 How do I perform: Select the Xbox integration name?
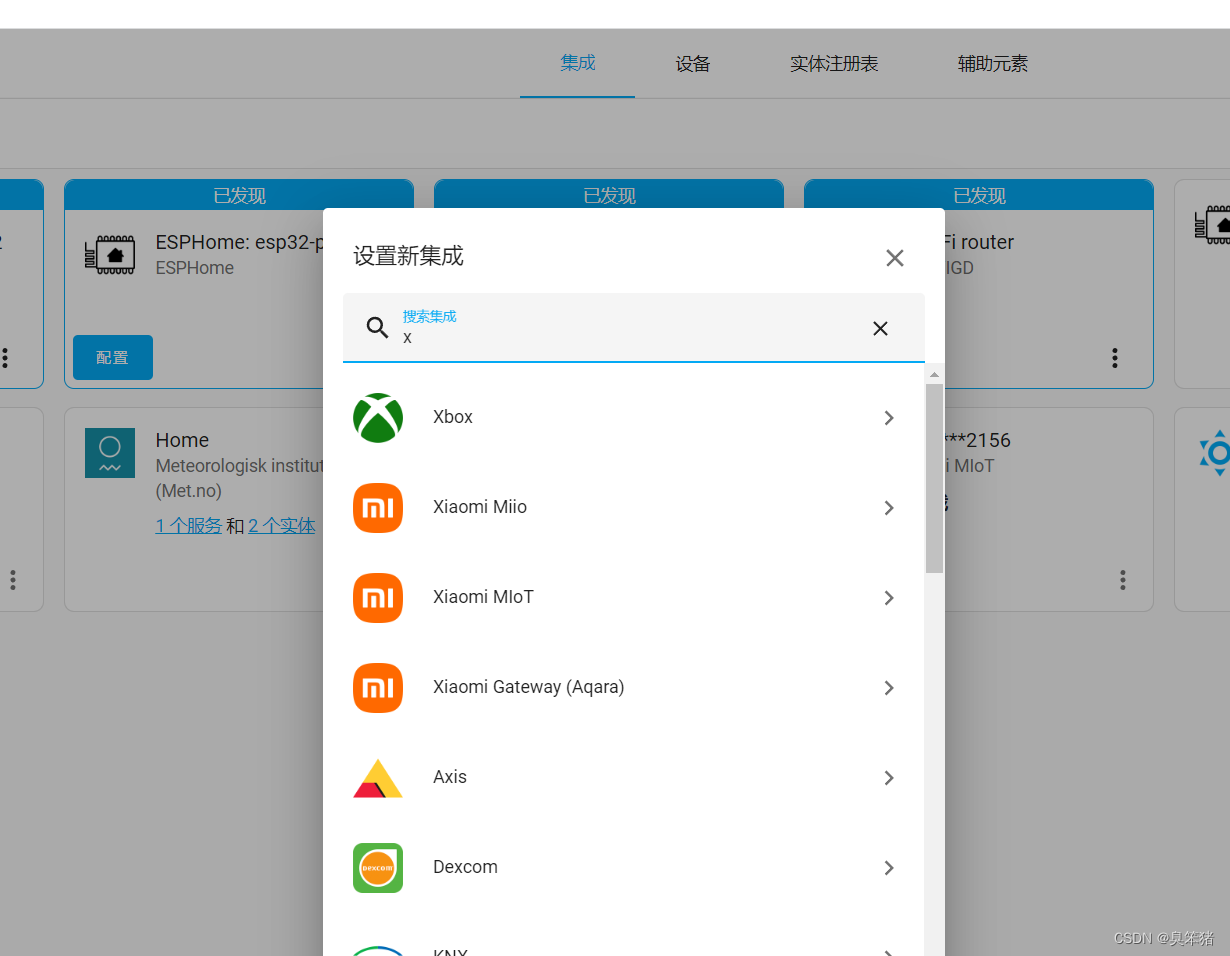(453, 417)
